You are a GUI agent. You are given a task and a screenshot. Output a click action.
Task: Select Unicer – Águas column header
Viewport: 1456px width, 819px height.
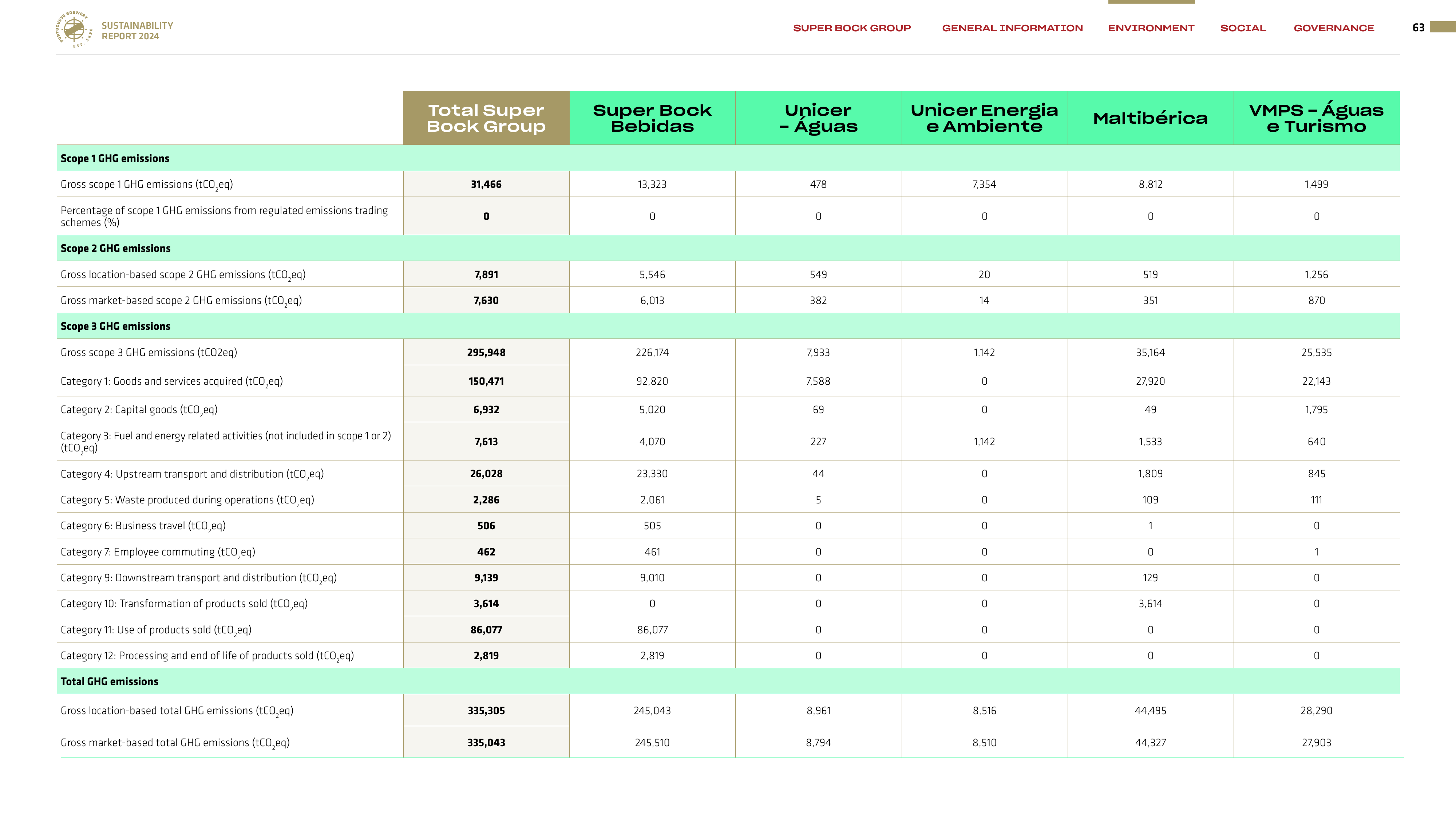pos(818,118)
